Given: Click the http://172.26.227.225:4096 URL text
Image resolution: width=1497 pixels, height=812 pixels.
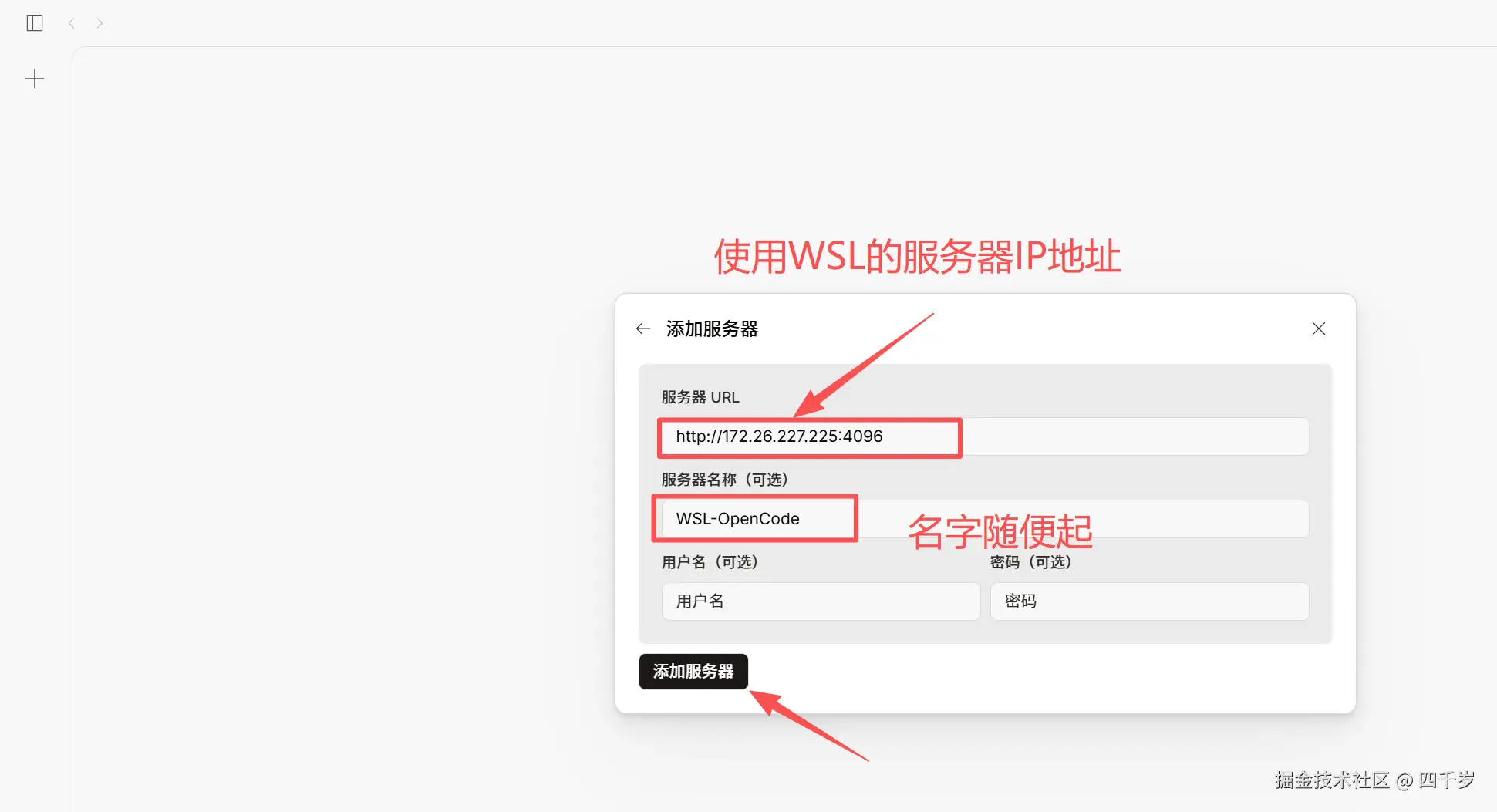Looking at the screenshot, I should point(779,436).
